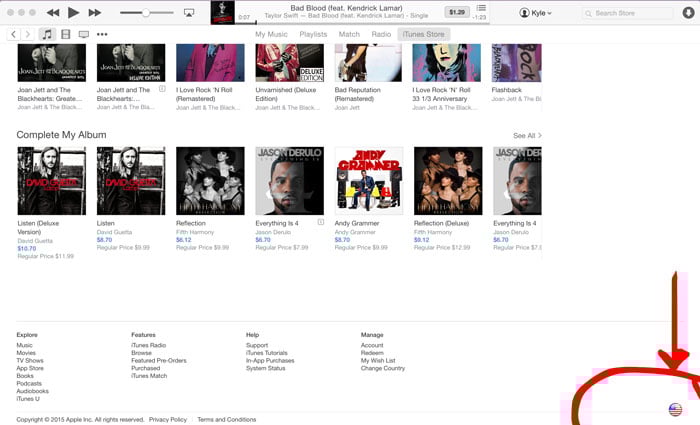
Task: Open Movies link under Explore
Action: click(x=26, y=353)
